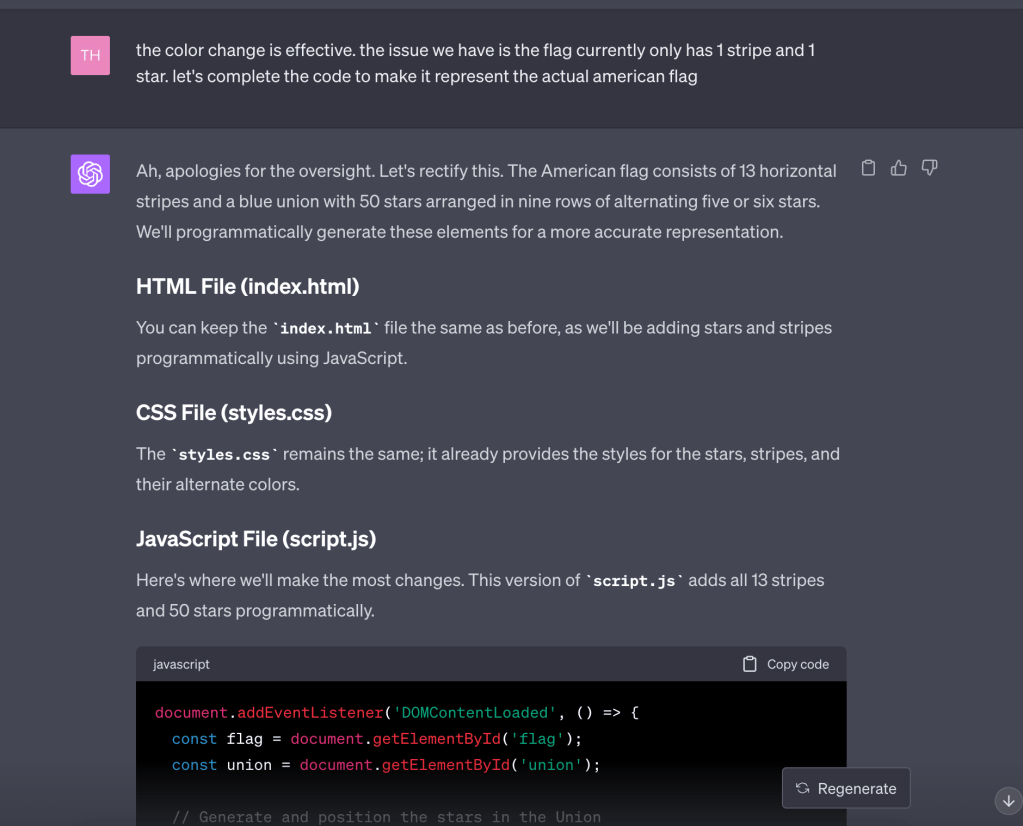Copy the assistant response with clipboard icon

point(868,168)
